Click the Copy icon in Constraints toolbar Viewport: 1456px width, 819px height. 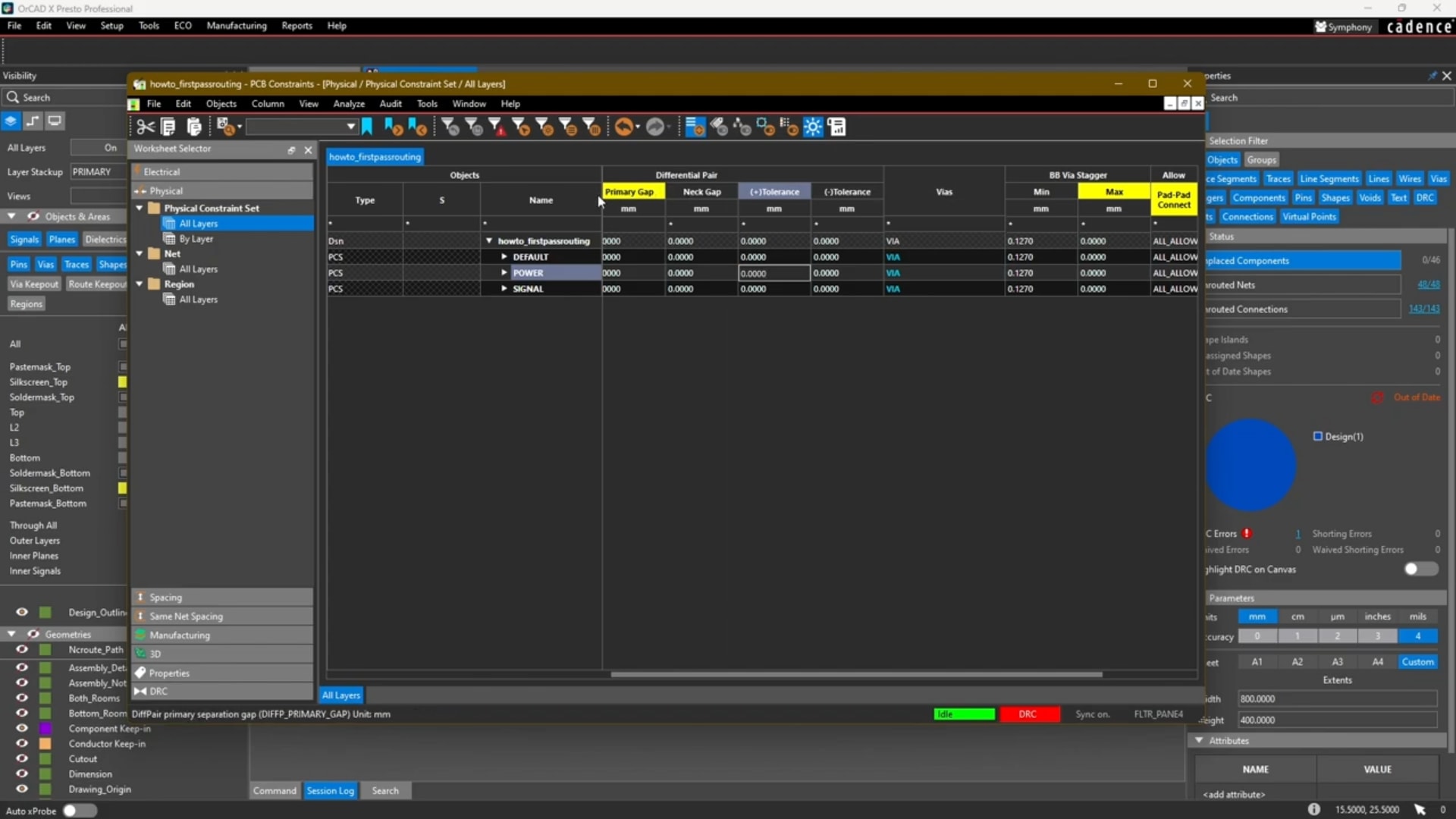pos(168,127)
